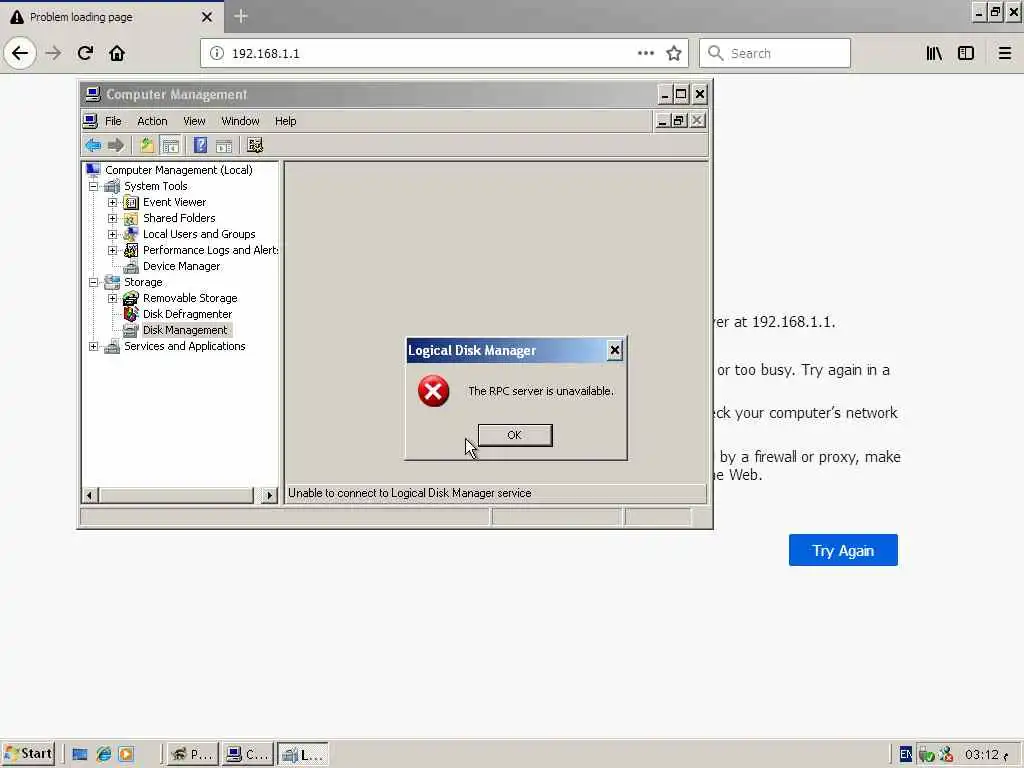Click the EN language indicator in system tray
1024x768 pixels.
906,754
